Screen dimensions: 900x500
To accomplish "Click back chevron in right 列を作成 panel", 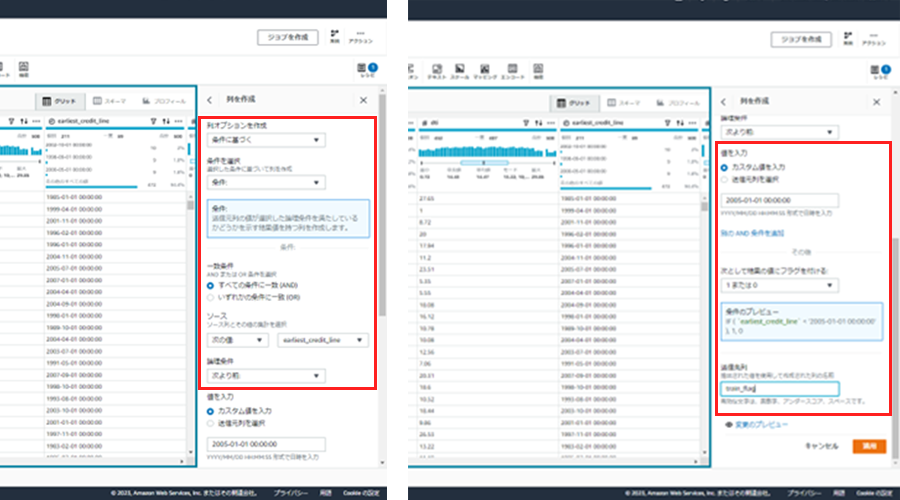I will pyautogui.click(x=723, y=102).
